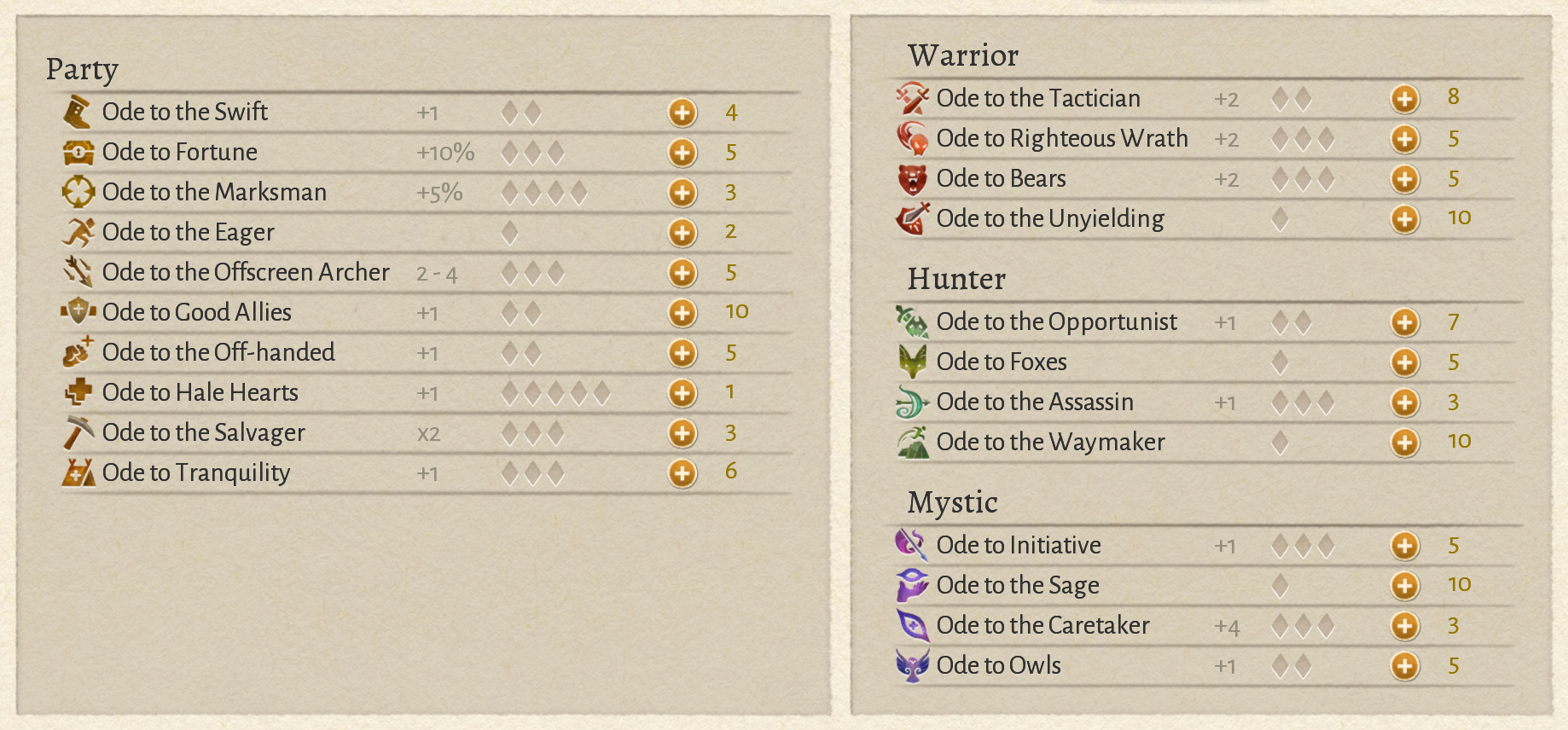This screenshot has width=1568, height=730.
Task: Click the boot icon for Ode to the Swift
Action: [78, 112]
